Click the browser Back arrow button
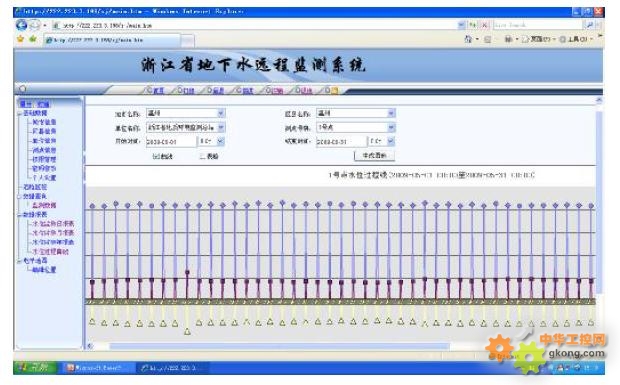This screenshot has width=620, height=385. click(21, 25)
